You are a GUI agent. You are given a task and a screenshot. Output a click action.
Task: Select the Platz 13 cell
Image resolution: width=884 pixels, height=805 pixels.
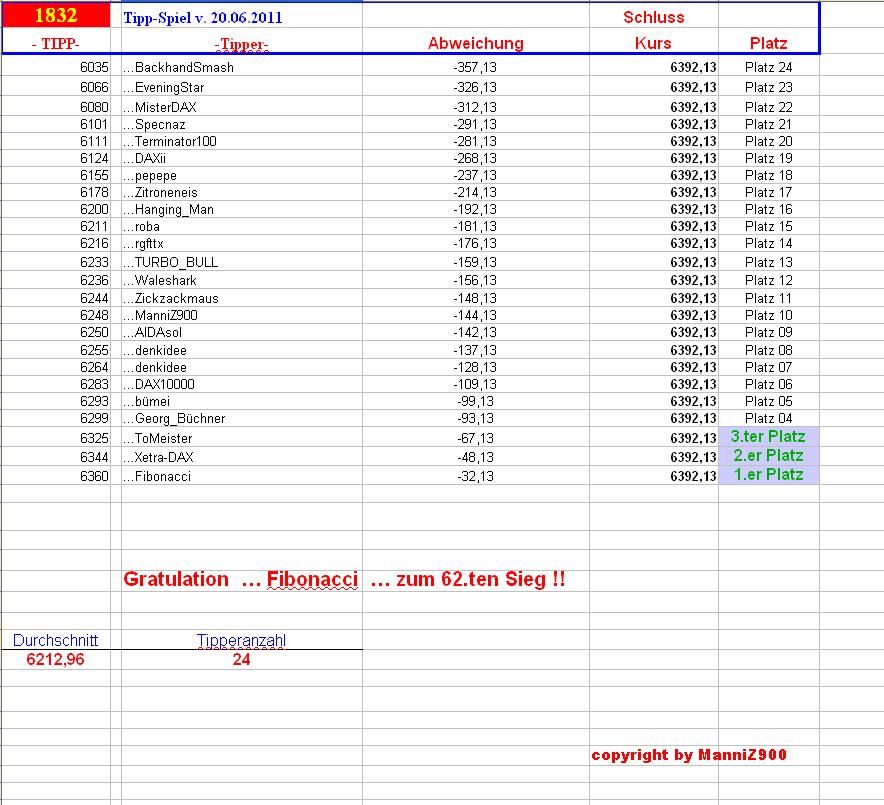(768, 262)
